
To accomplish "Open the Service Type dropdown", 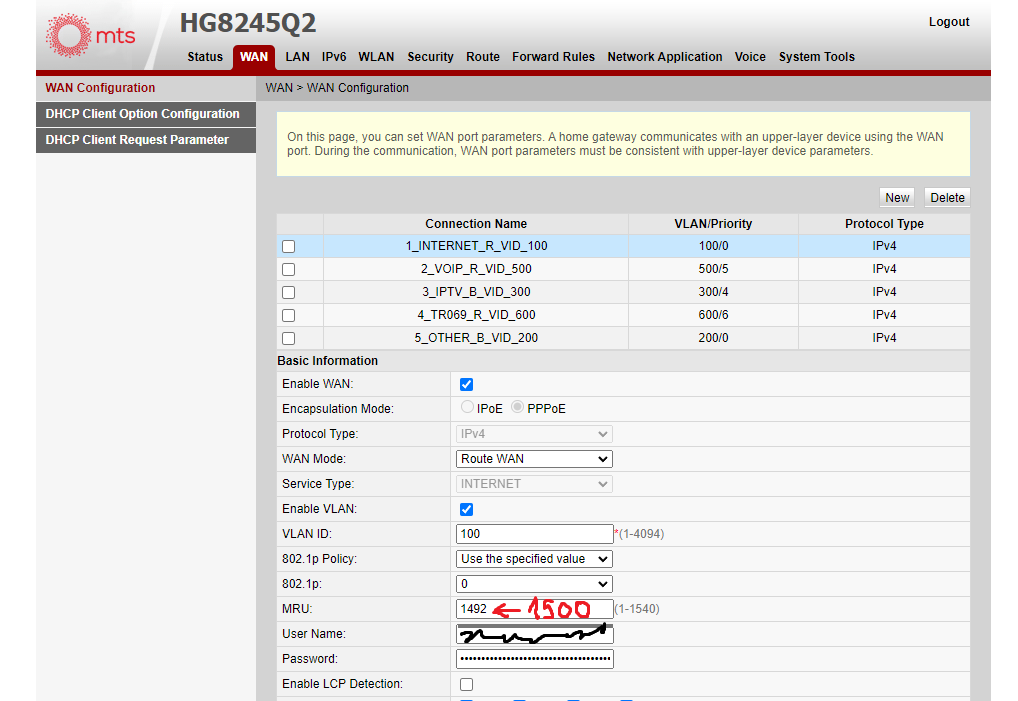I will [534, 484].
